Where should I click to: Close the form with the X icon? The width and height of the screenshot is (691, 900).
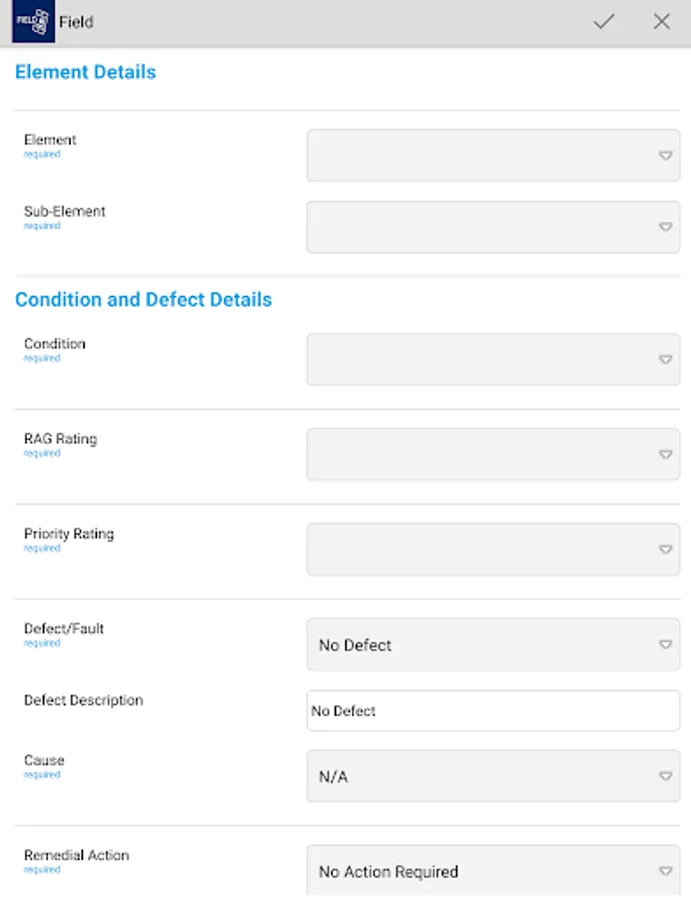[x=662, y=21]
